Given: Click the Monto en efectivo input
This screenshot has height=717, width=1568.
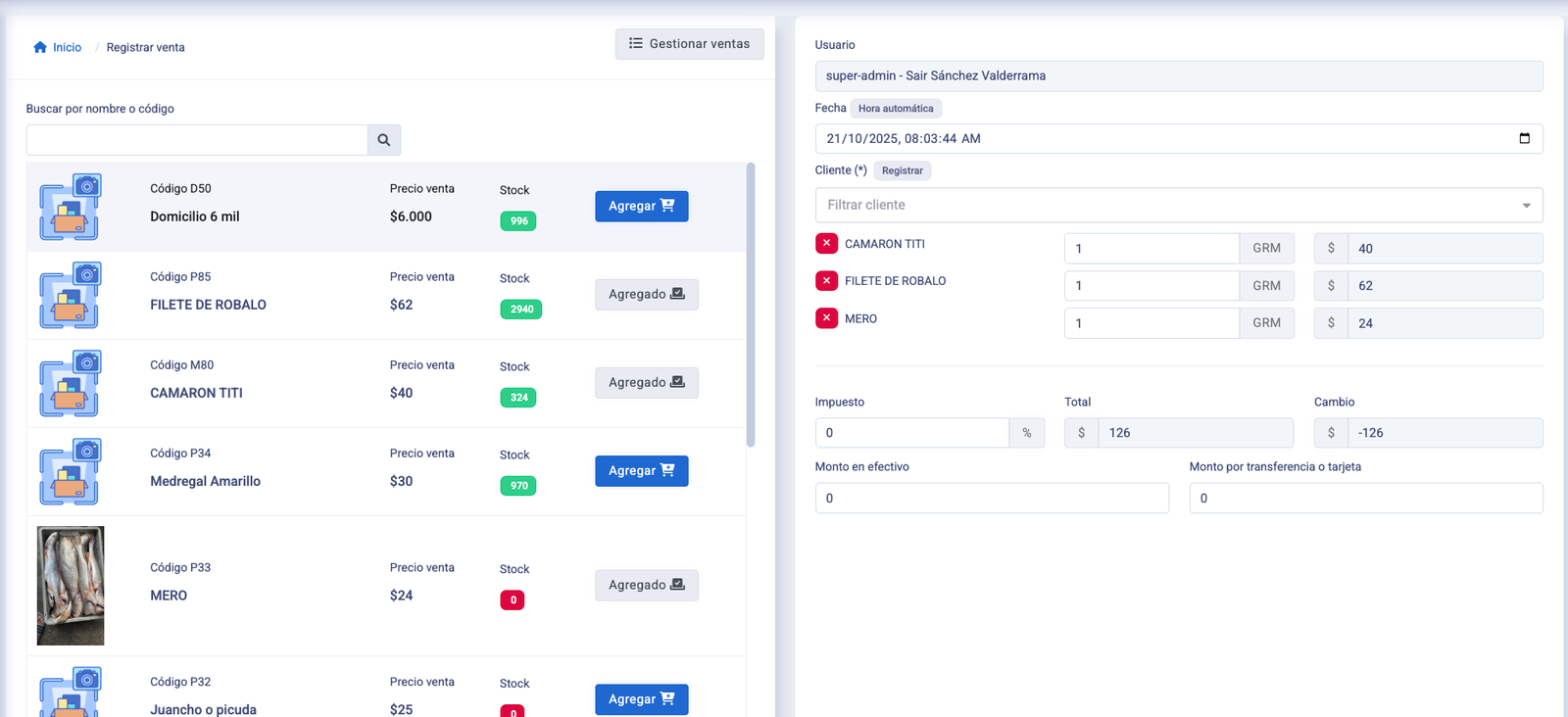Looking at the screenshot, I should click(x=991, y=498).
